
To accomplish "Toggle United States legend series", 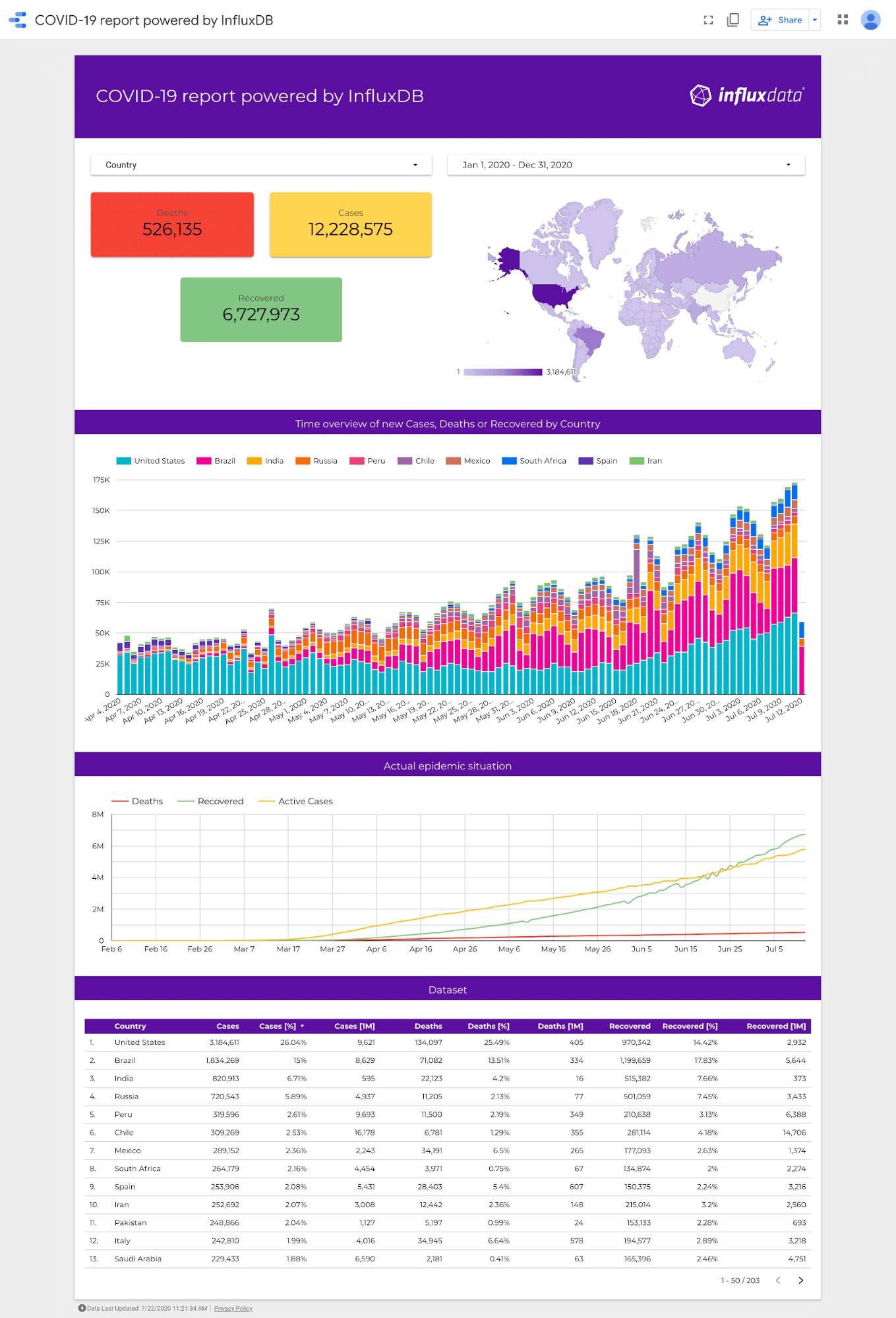I will tap(150, 461).
